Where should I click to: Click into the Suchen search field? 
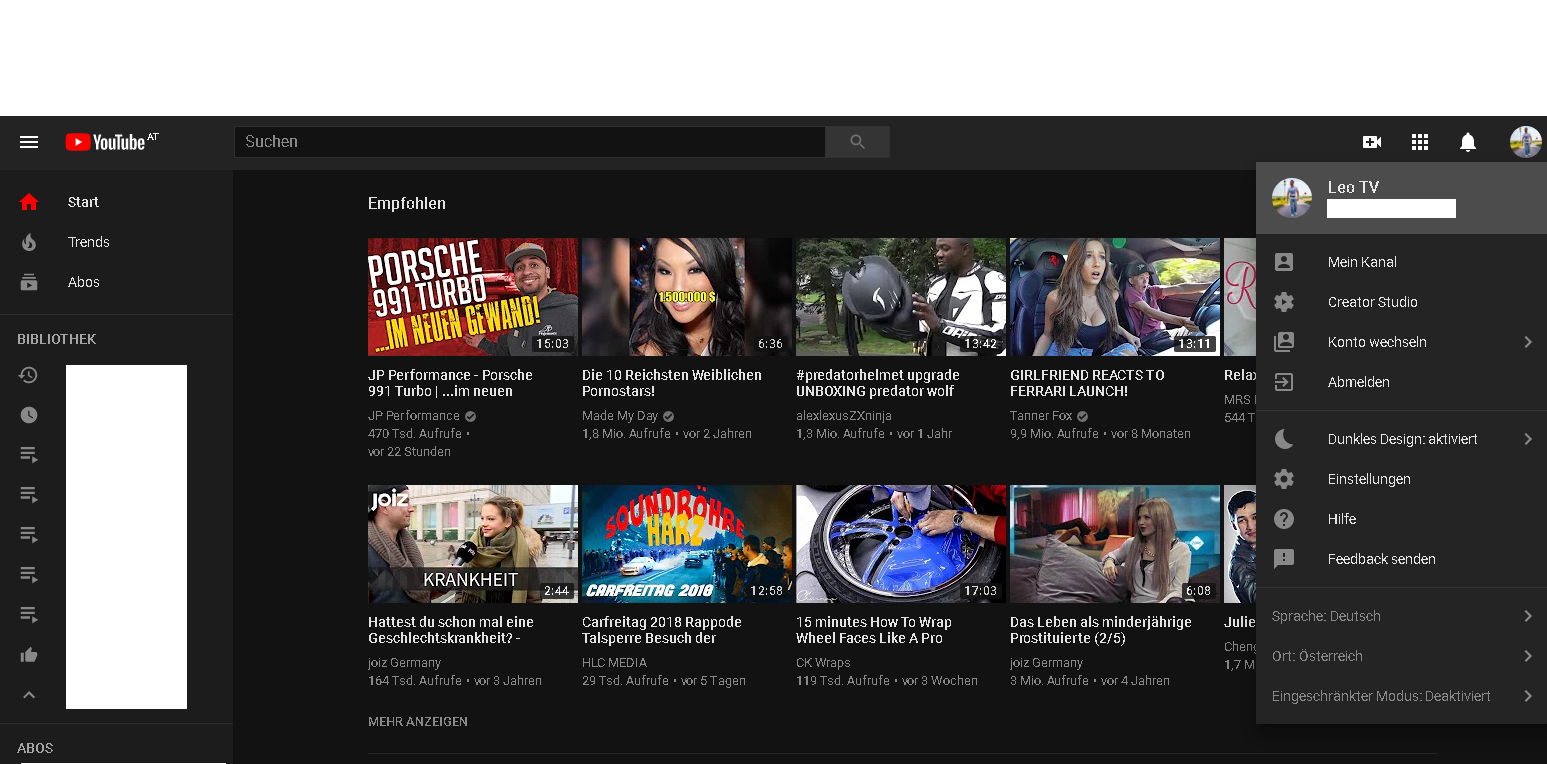(x=530, y=142)
